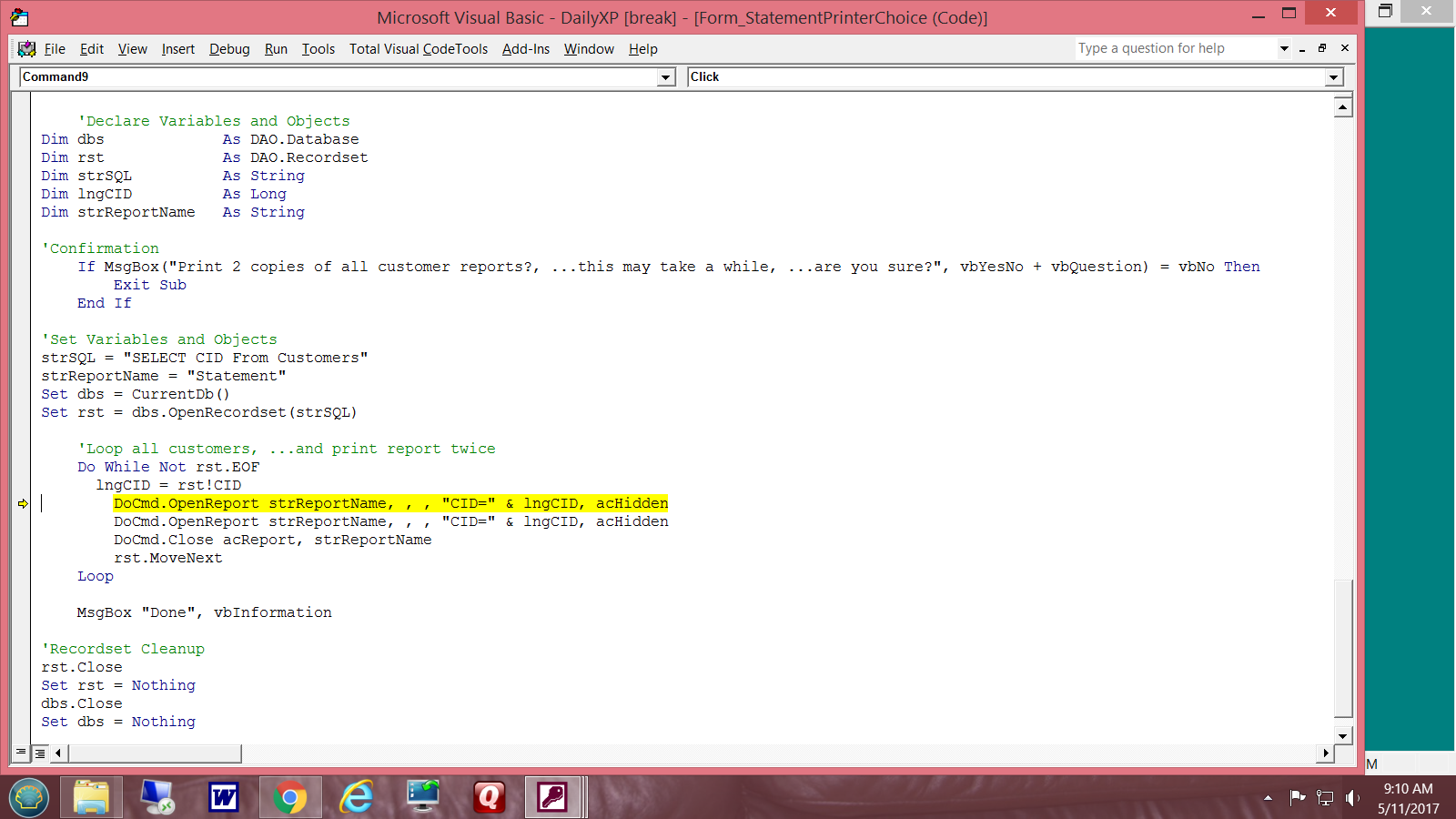Click the Action Center flag icon

tap(1298, 798)
